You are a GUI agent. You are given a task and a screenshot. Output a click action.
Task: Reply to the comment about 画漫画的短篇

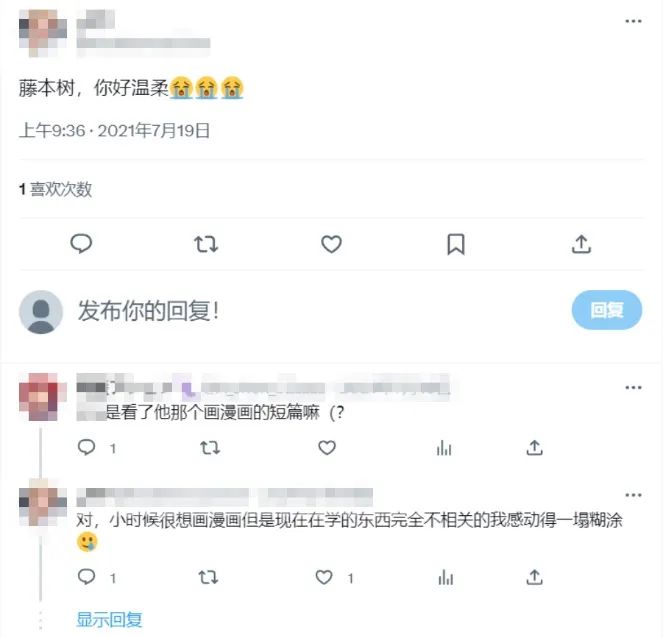pos(87,447)
